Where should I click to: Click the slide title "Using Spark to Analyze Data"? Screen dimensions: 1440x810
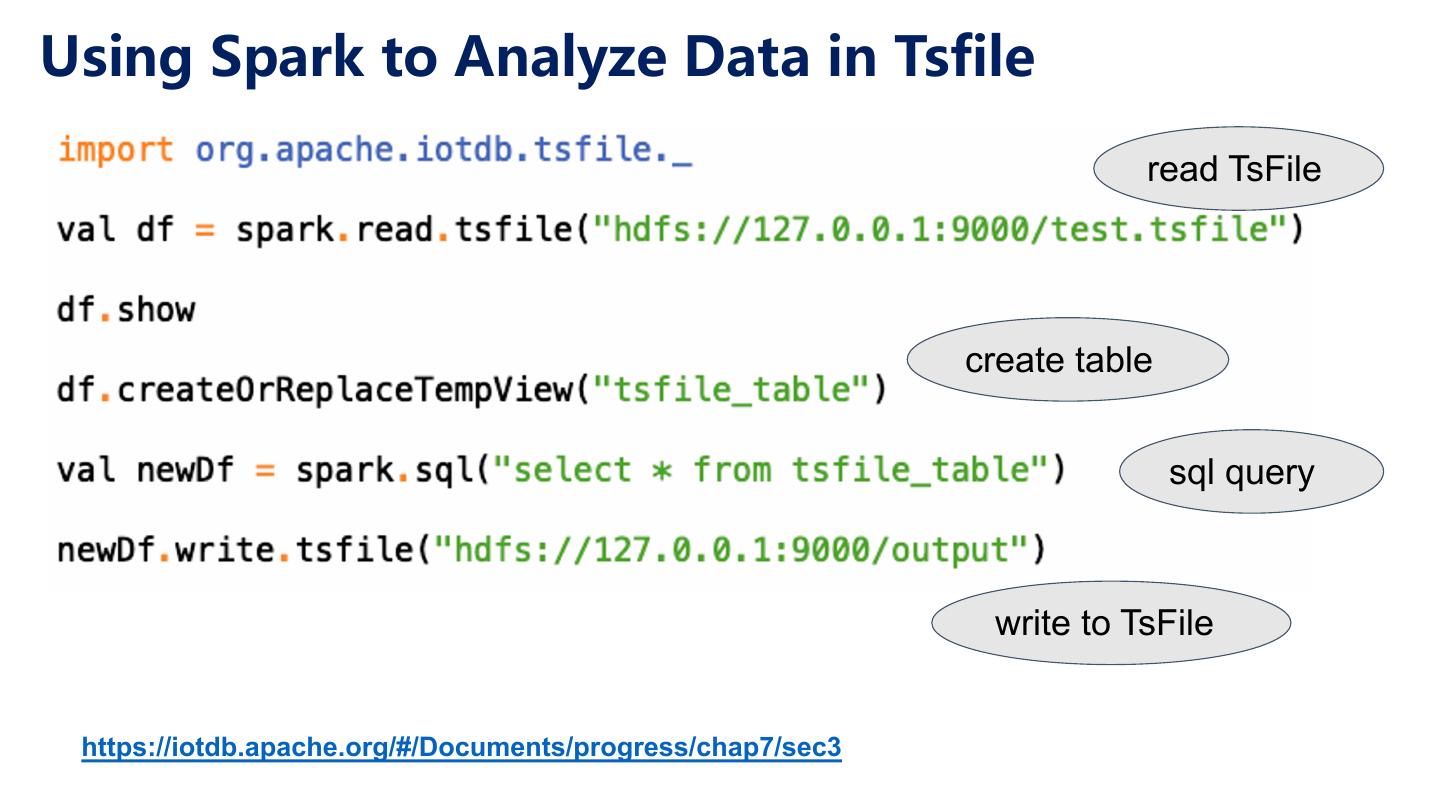click(420, 57)
